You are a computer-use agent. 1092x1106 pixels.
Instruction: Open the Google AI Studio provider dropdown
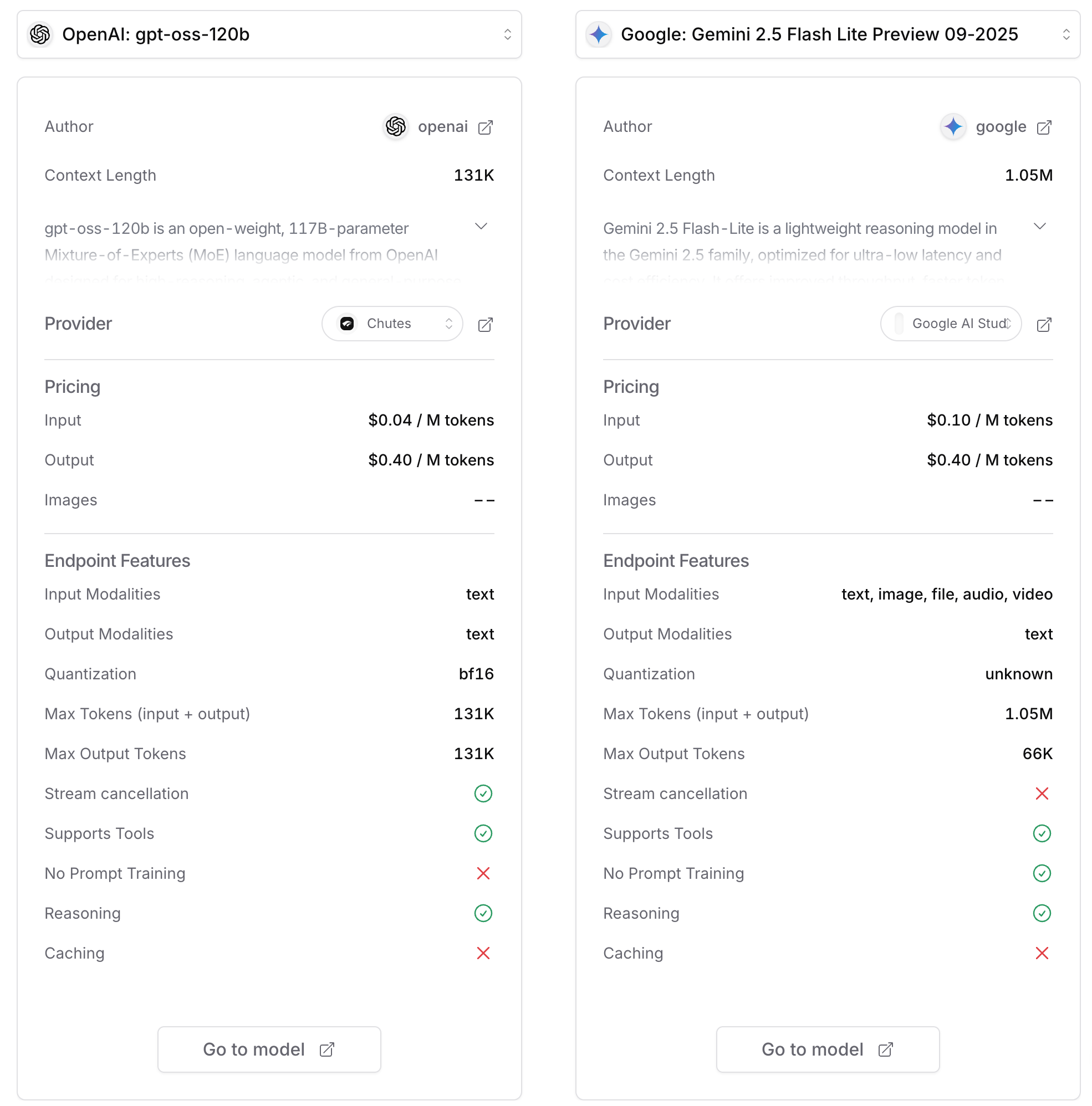tap(950, 324)
